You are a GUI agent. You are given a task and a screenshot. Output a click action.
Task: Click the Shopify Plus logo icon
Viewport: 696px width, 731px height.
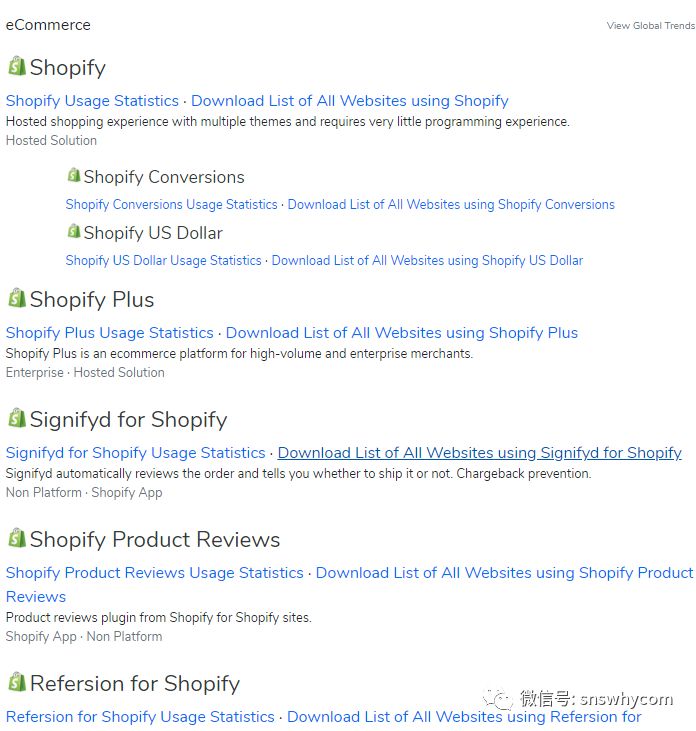(16, 298)
